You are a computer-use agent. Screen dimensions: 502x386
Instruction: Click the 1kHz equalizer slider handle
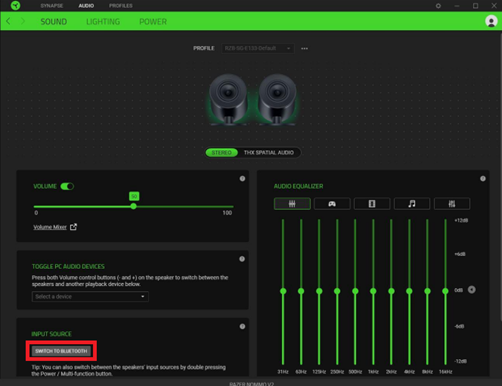click(373, 291)
